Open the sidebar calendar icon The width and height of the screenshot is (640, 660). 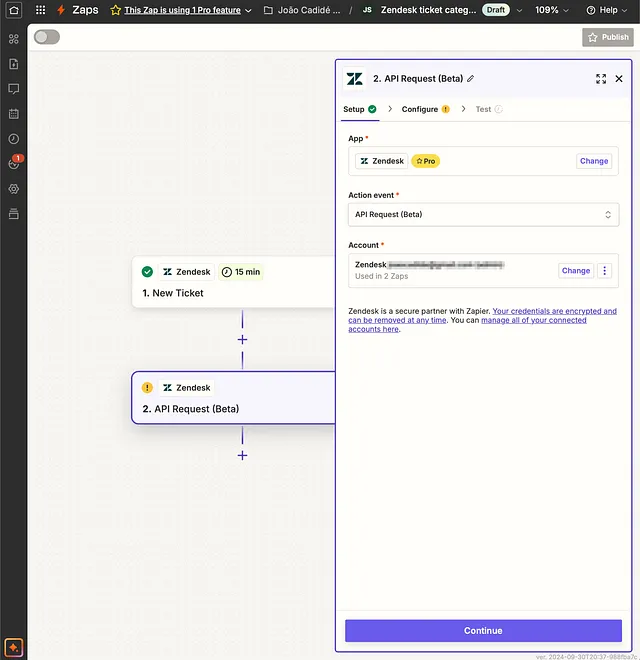[x=13, y=114]
